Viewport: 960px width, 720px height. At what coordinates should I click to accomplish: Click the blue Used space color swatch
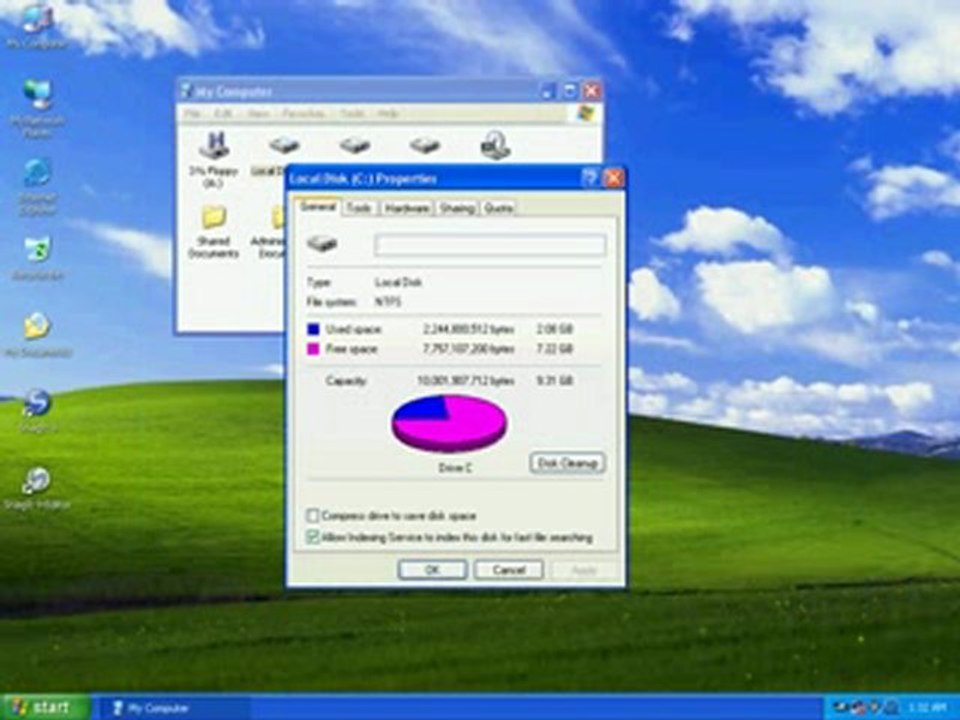click(x=313, y=329)
